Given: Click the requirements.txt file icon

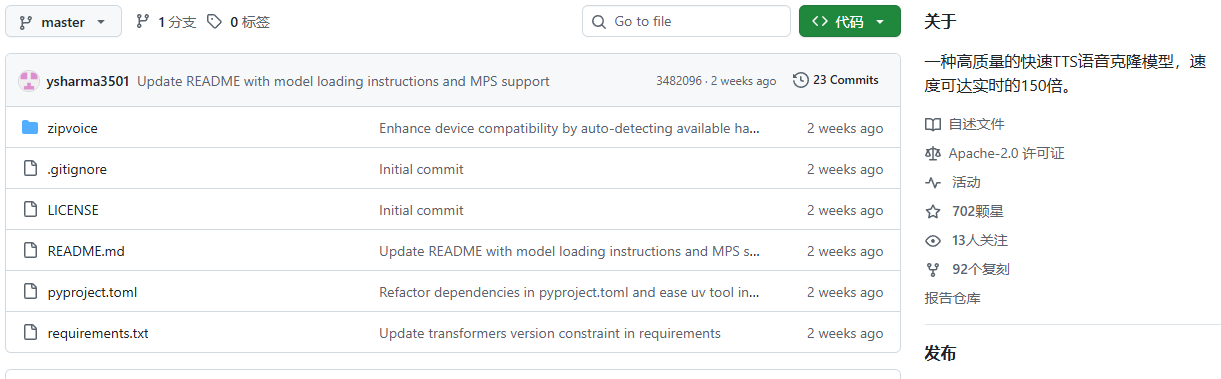Looking at the screenshot, I should pos(30,333).
